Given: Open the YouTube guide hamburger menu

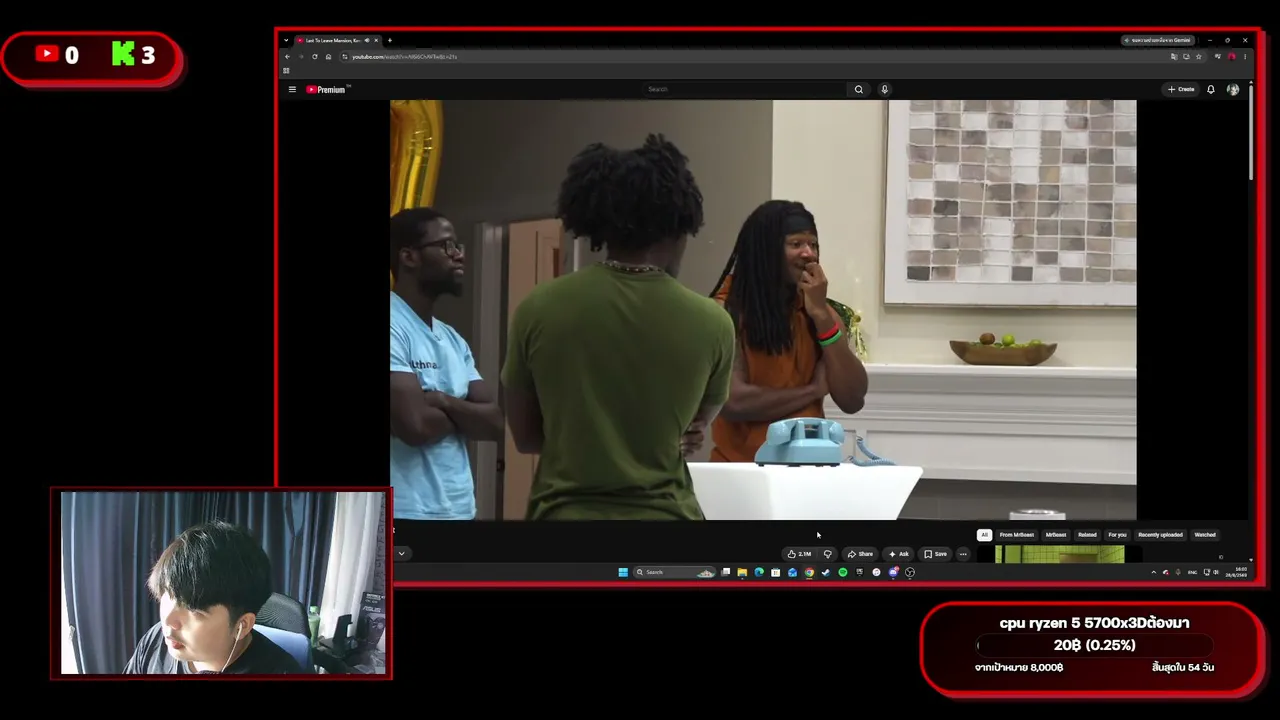Looking at the screenshot, I should click(292, 89).
